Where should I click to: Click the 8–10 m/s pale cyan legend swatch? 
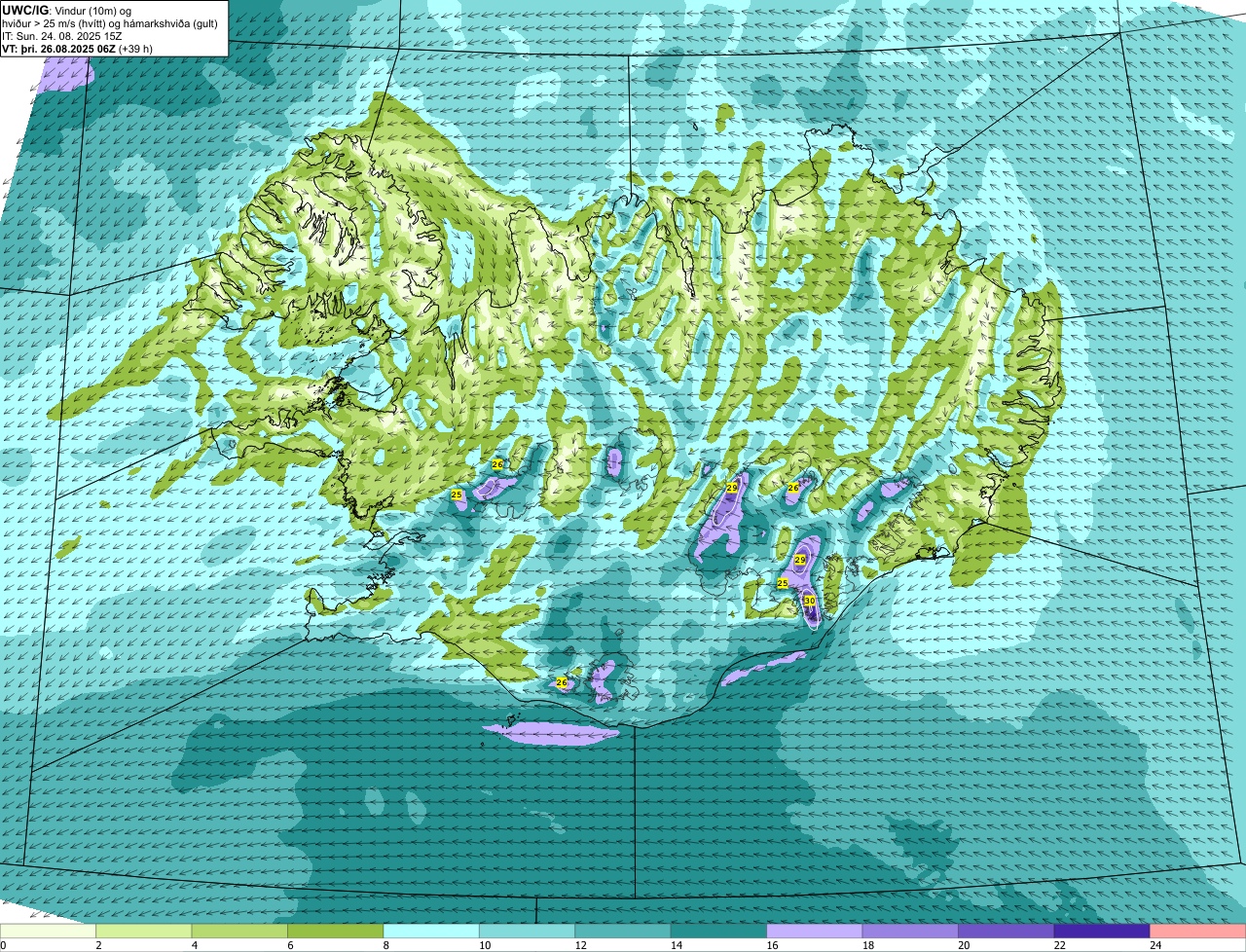[x=431, y=931]
